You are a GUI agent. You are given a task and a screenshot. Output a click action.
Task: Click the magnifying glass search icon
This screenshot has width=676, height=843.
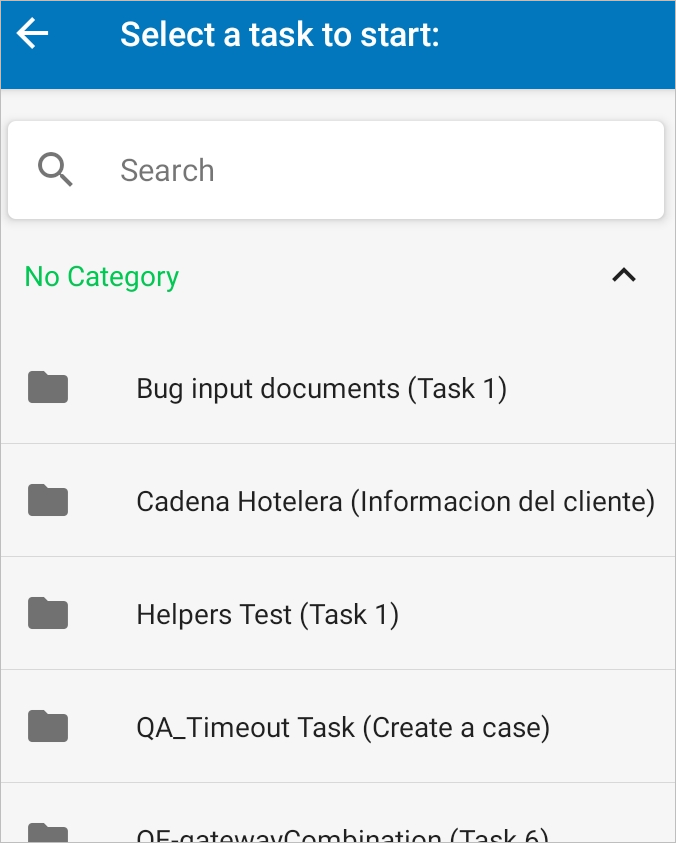pyautogui.click(x=55, y=170)
